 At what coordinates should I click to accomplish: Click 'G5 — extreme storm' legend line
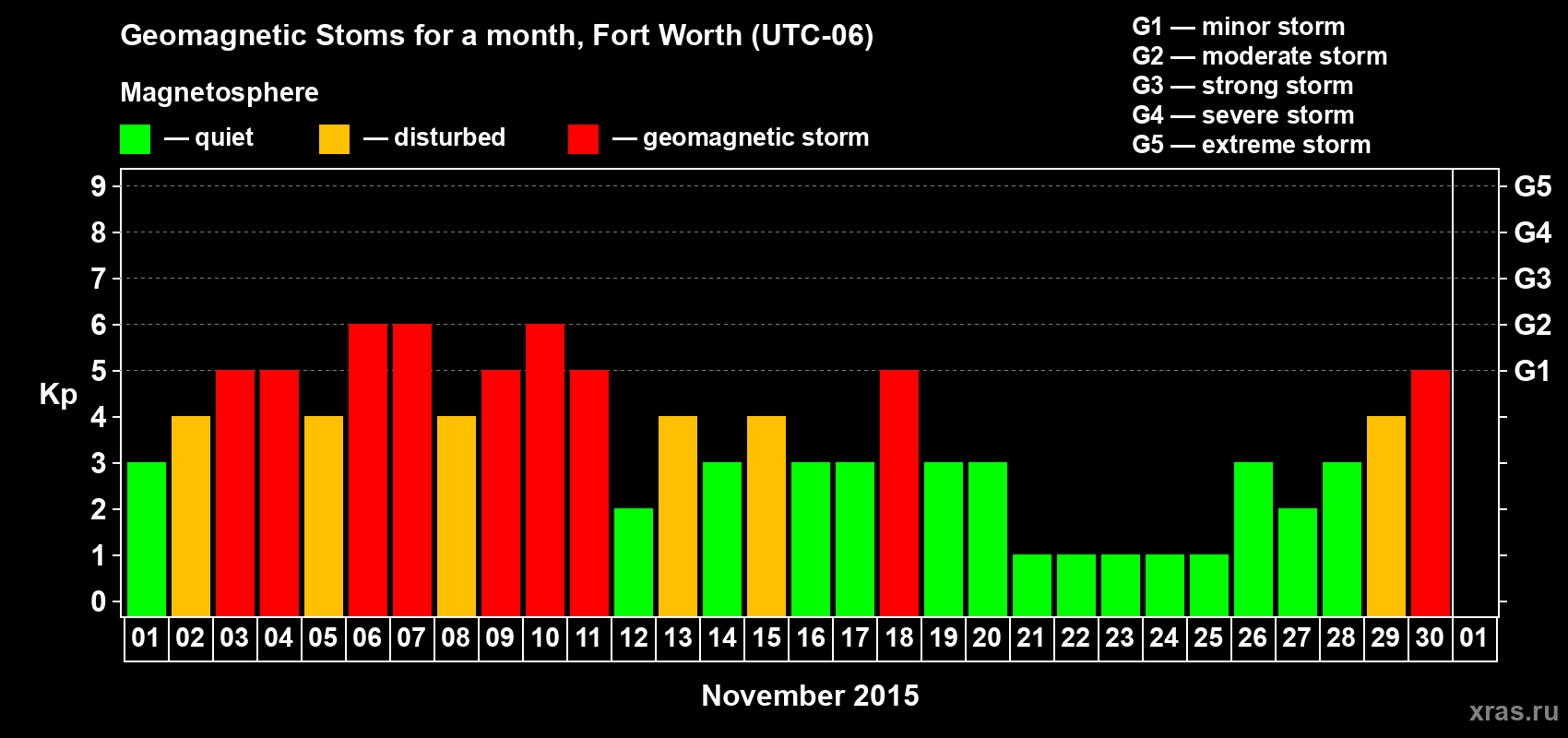[x=1252, y=145]
